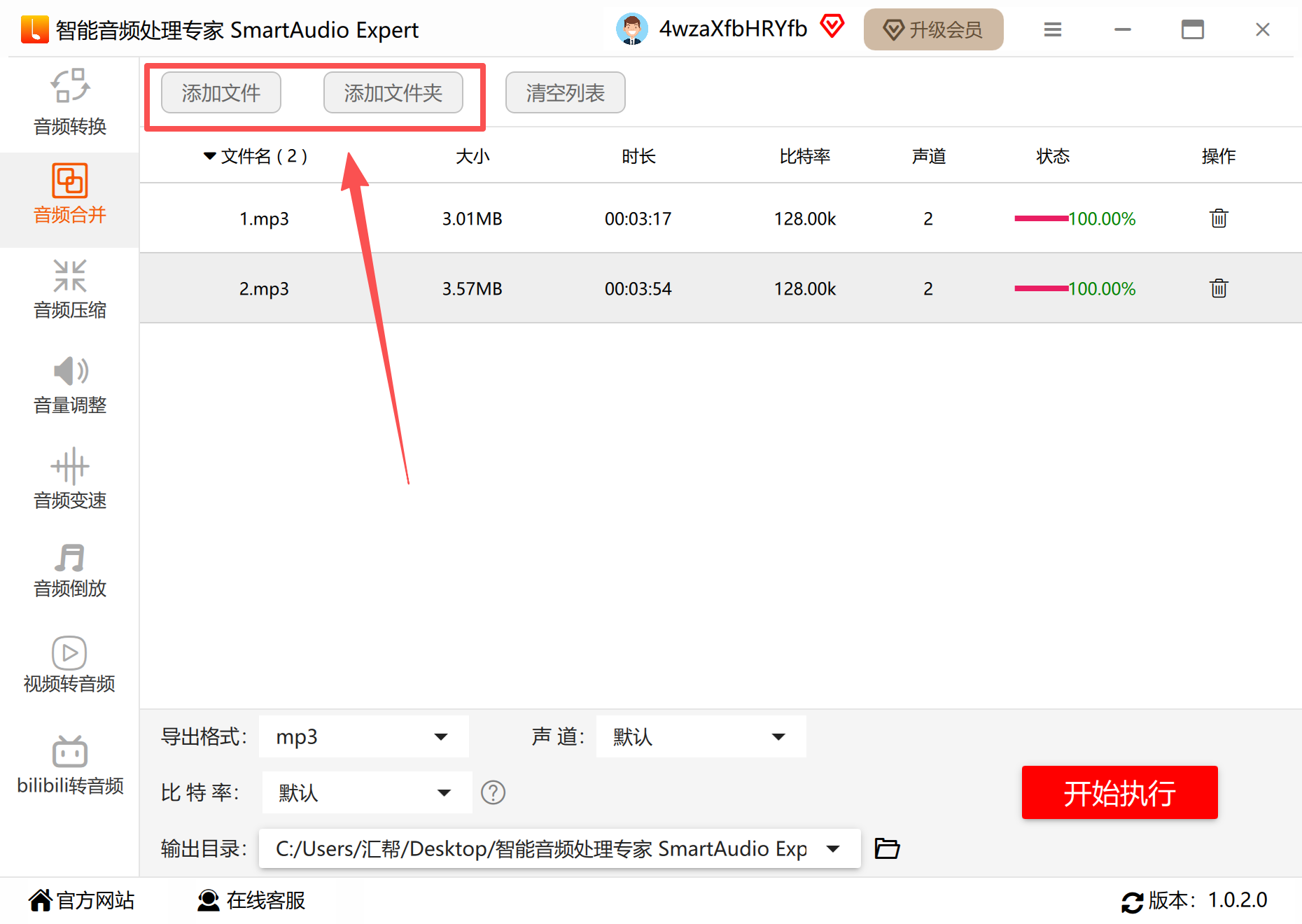Click the 3.57MB size cell
The image size is (1302, 924).
click(472, 289)
